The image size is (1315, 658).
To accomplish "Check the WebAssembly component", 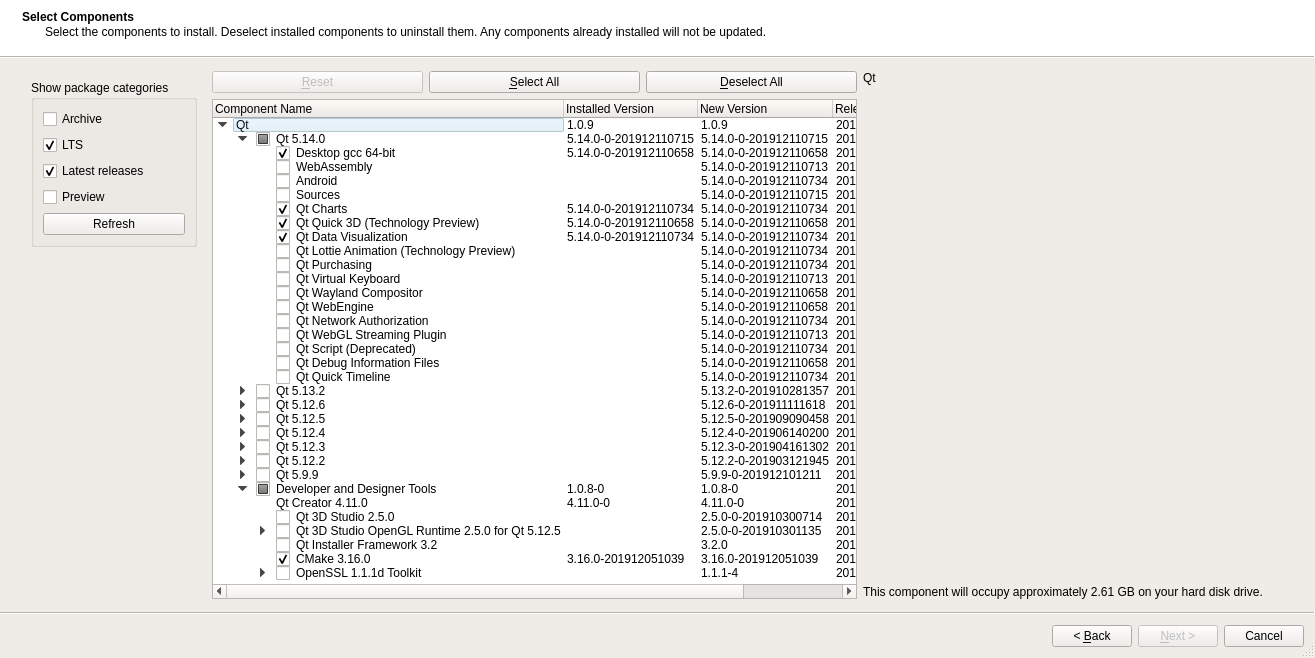I will click(283, 167).
